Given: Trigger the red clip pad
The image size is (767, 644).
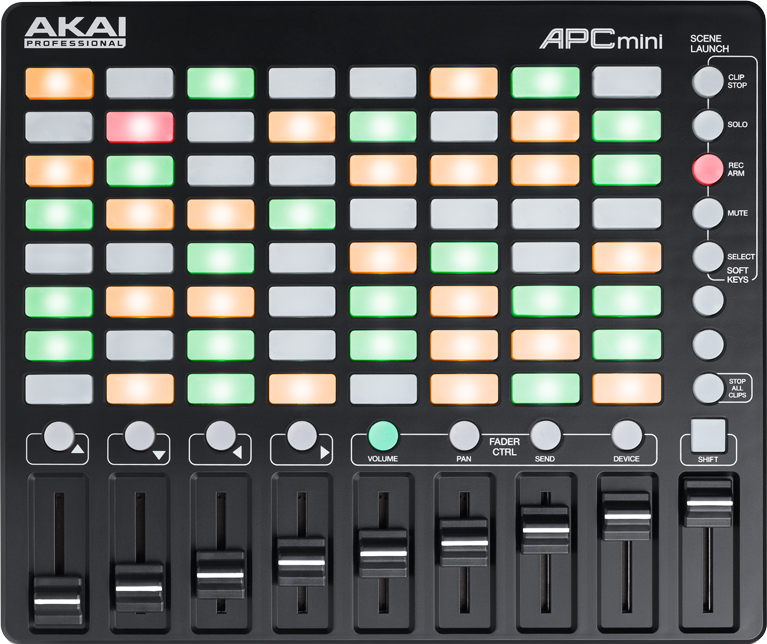Looking at the screenshot, I should pos(140,127).
